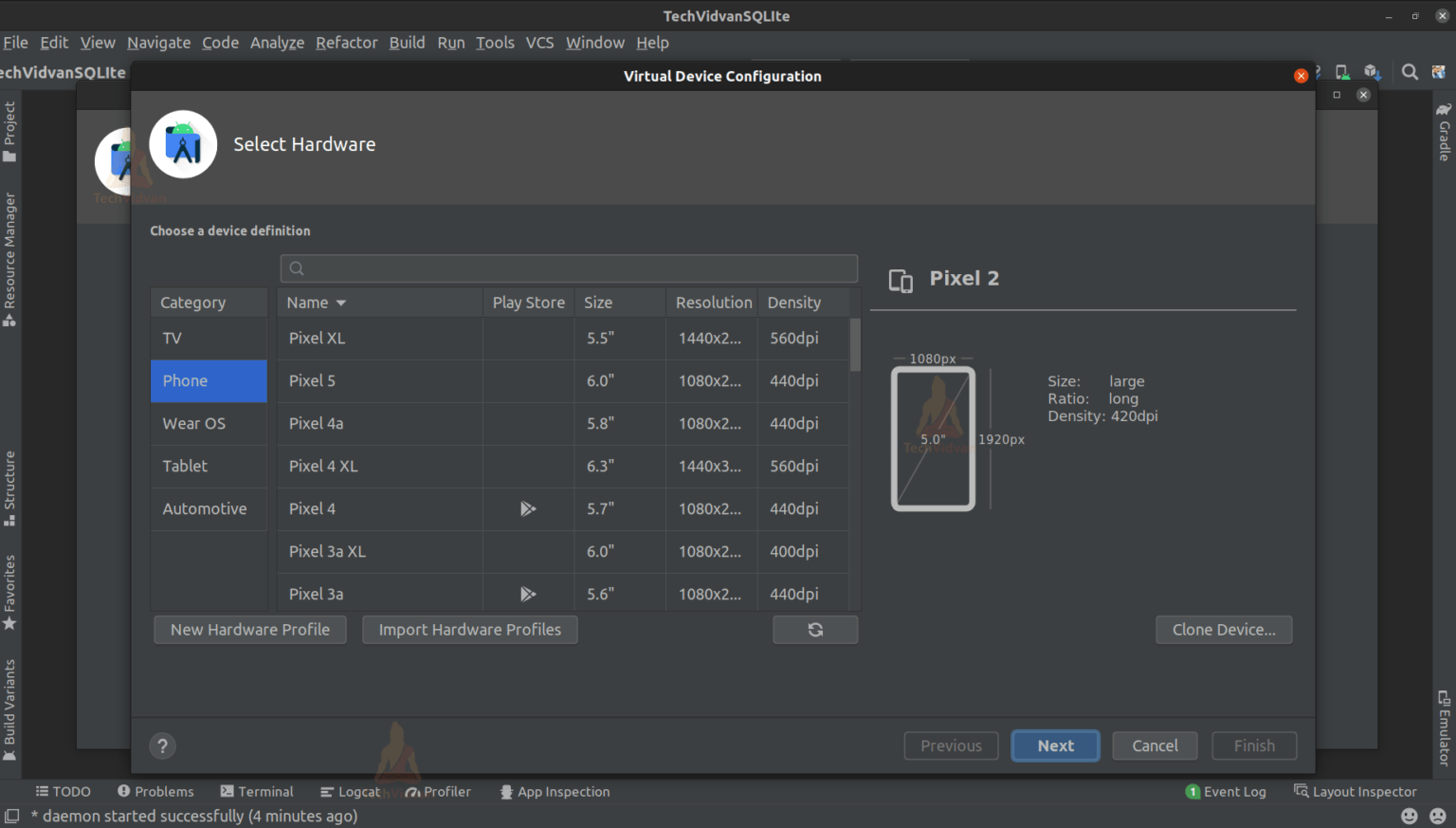
Task: Toggle the Terminal tool window
Action: [257, 791]
